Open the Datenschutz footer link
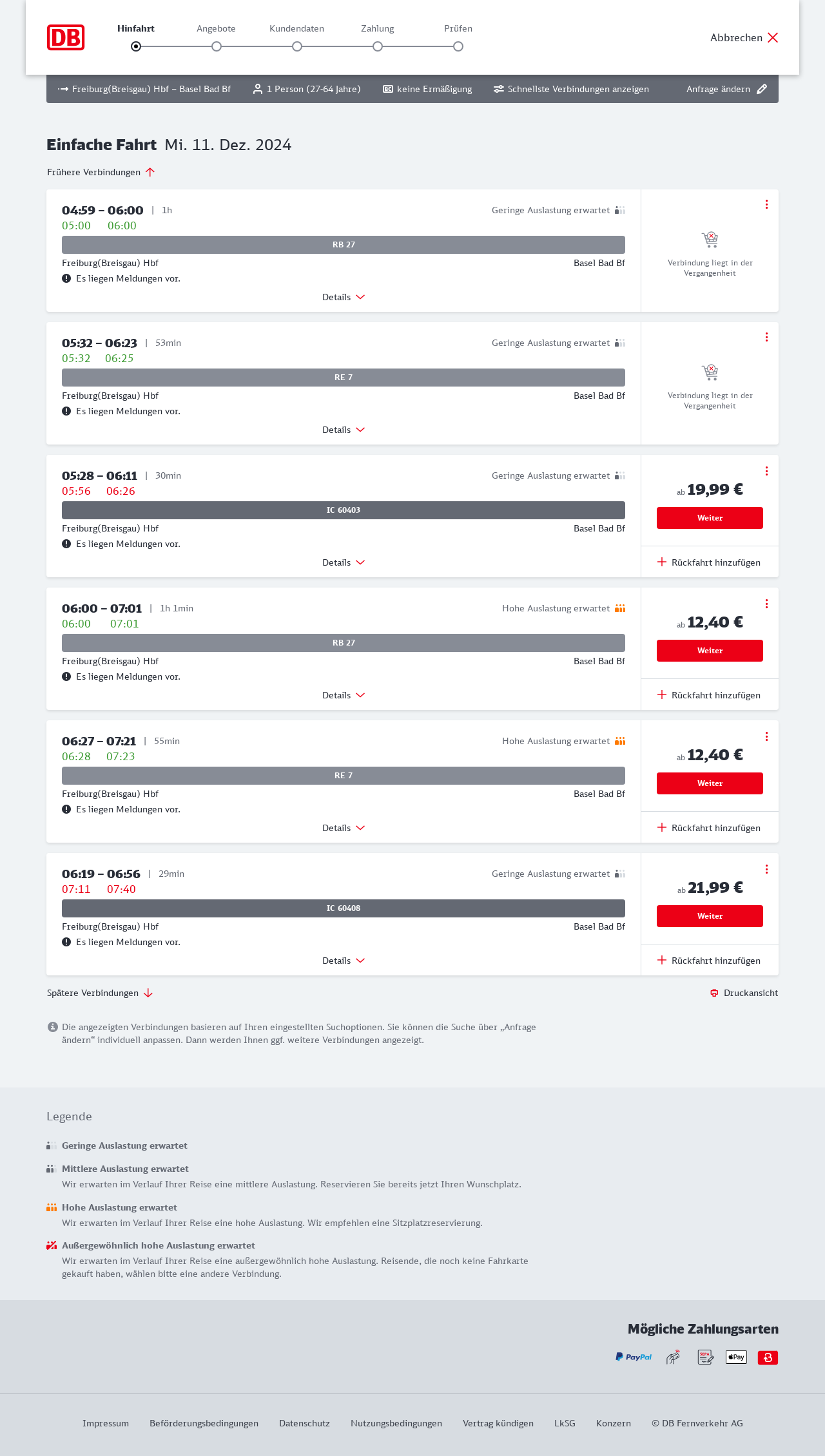This screenshot has height=1456, width=825. (x=304, y=1423)
